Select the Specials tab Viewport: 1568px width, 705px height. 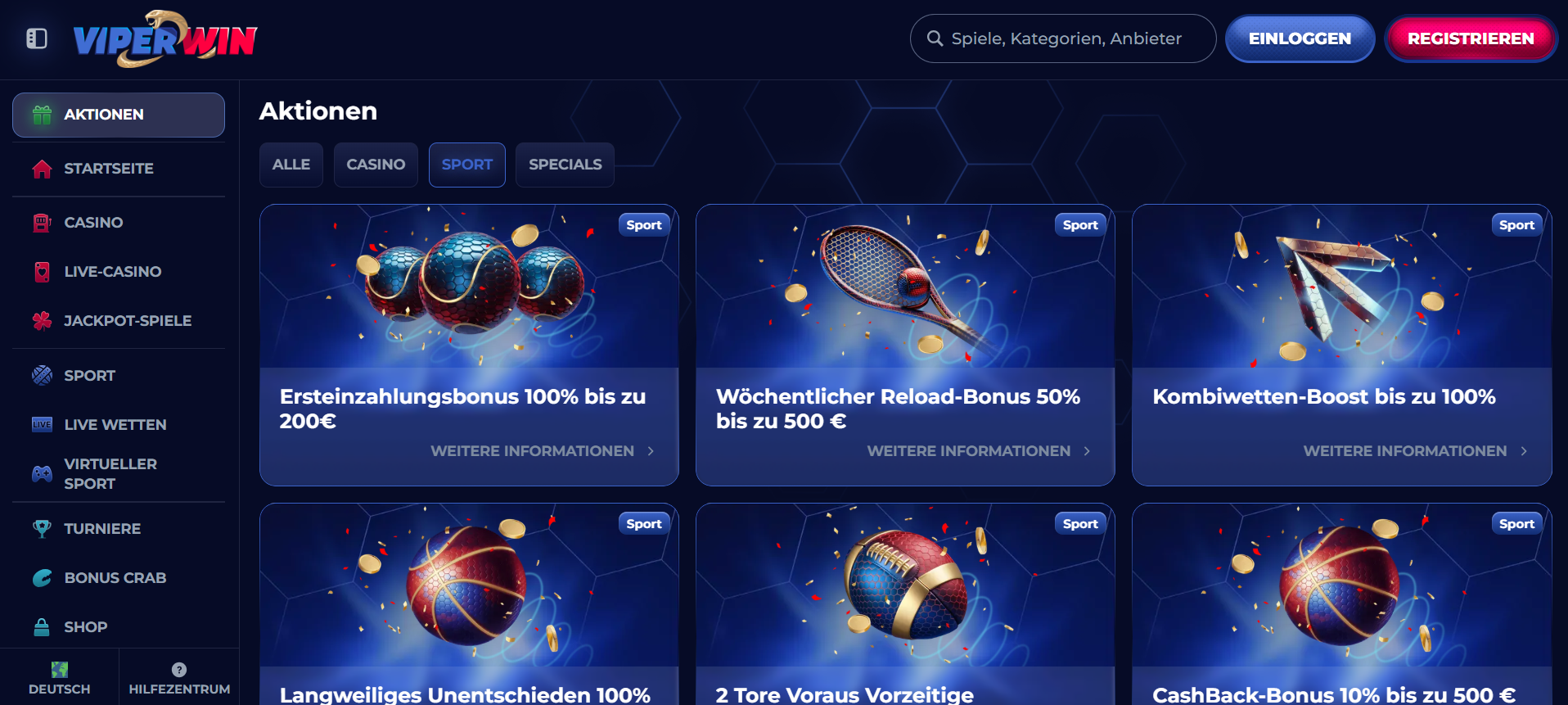[x=565, y=165]
